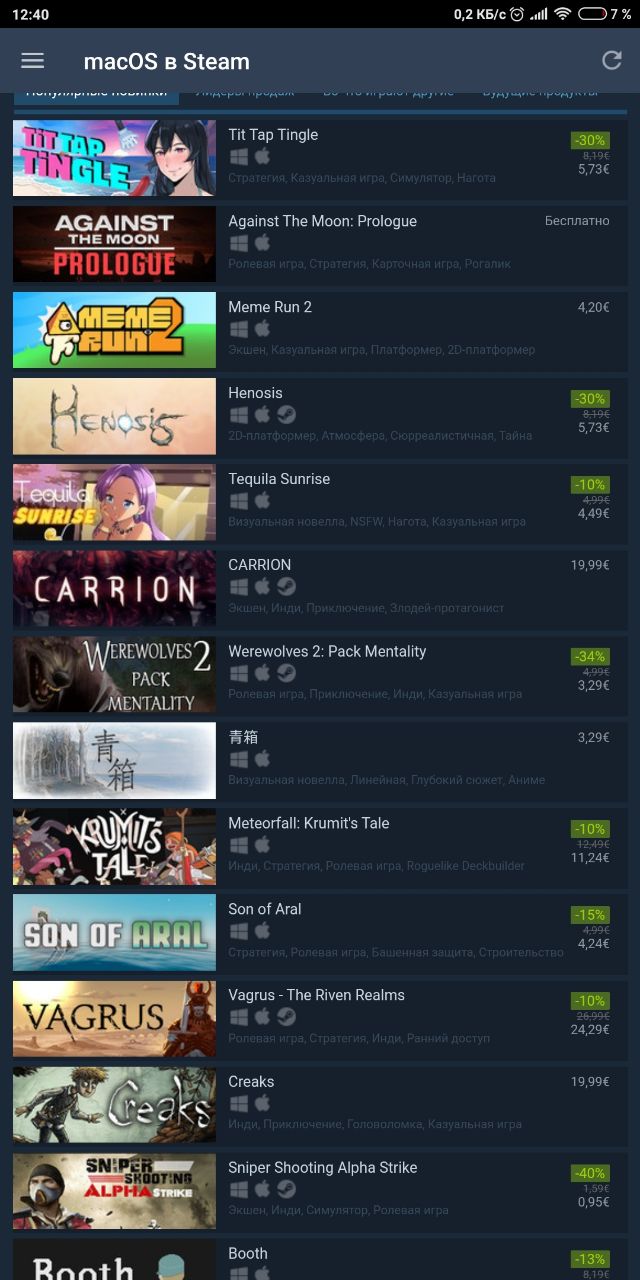Viewport: 640px width, 1280px height.
Task: Open the hamburger navigation menu
Action: [x=33, y=61]
